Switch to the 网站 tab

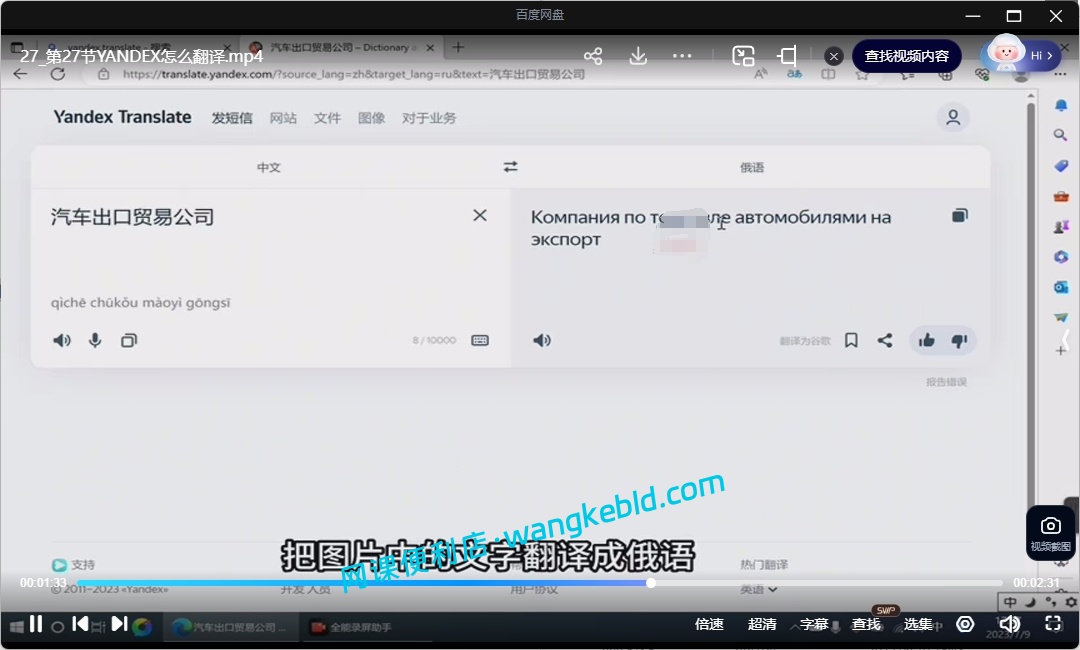(x=283, y=118)
